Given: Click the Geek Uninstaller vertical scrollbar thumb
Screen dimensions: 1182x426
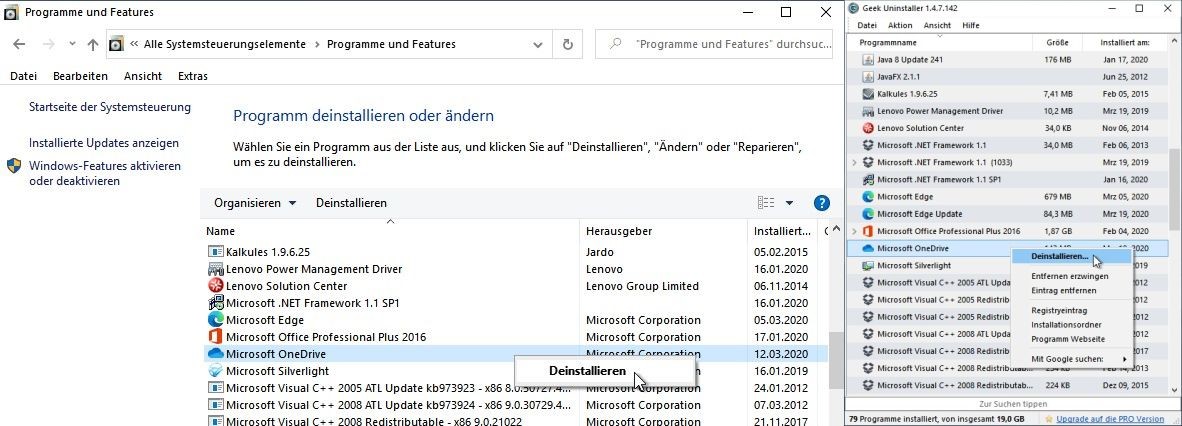Looking at the screenshot, I should coord(1174,190).
